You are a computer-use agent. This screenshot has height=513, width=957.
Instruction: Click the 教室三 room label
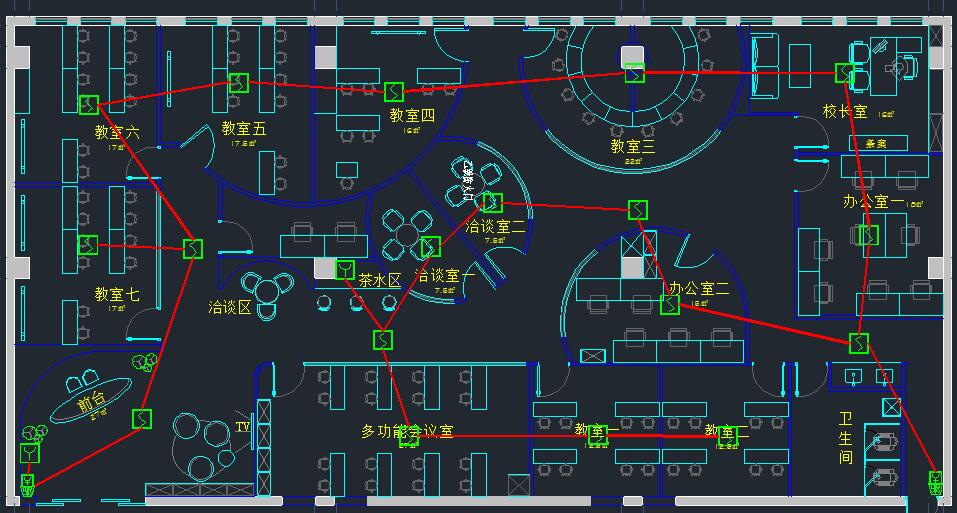[633, 146]
